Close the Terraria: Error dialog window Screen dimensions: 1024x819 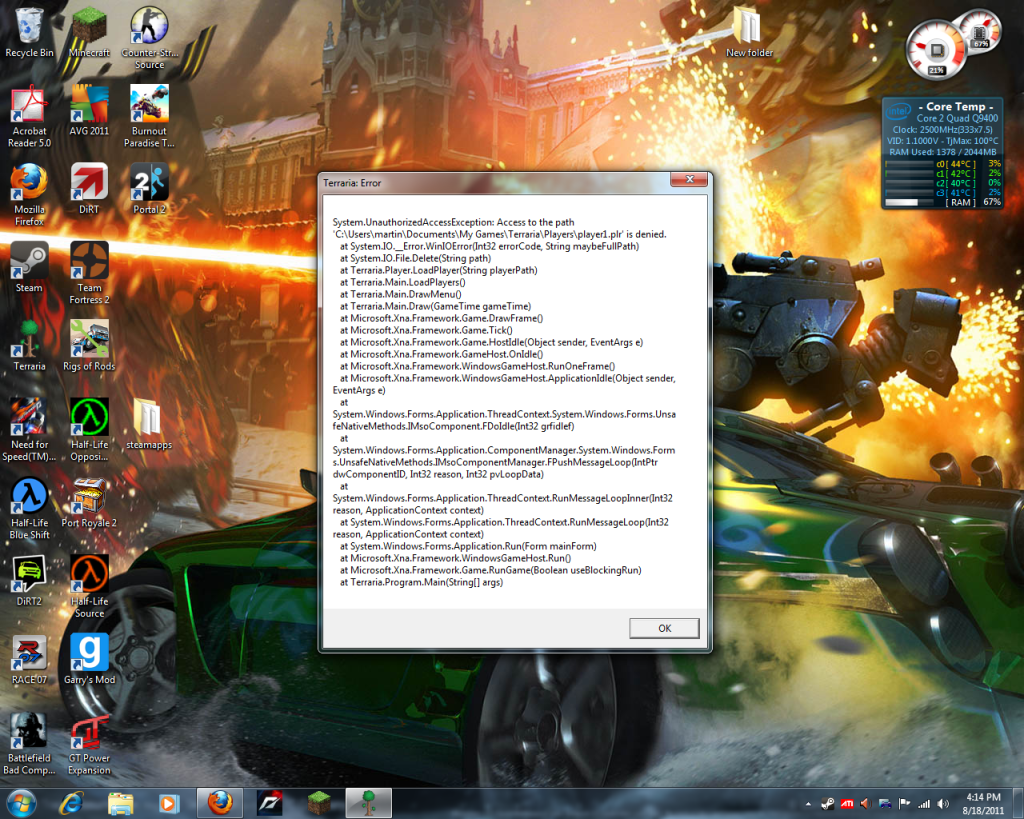click(686, 181)
